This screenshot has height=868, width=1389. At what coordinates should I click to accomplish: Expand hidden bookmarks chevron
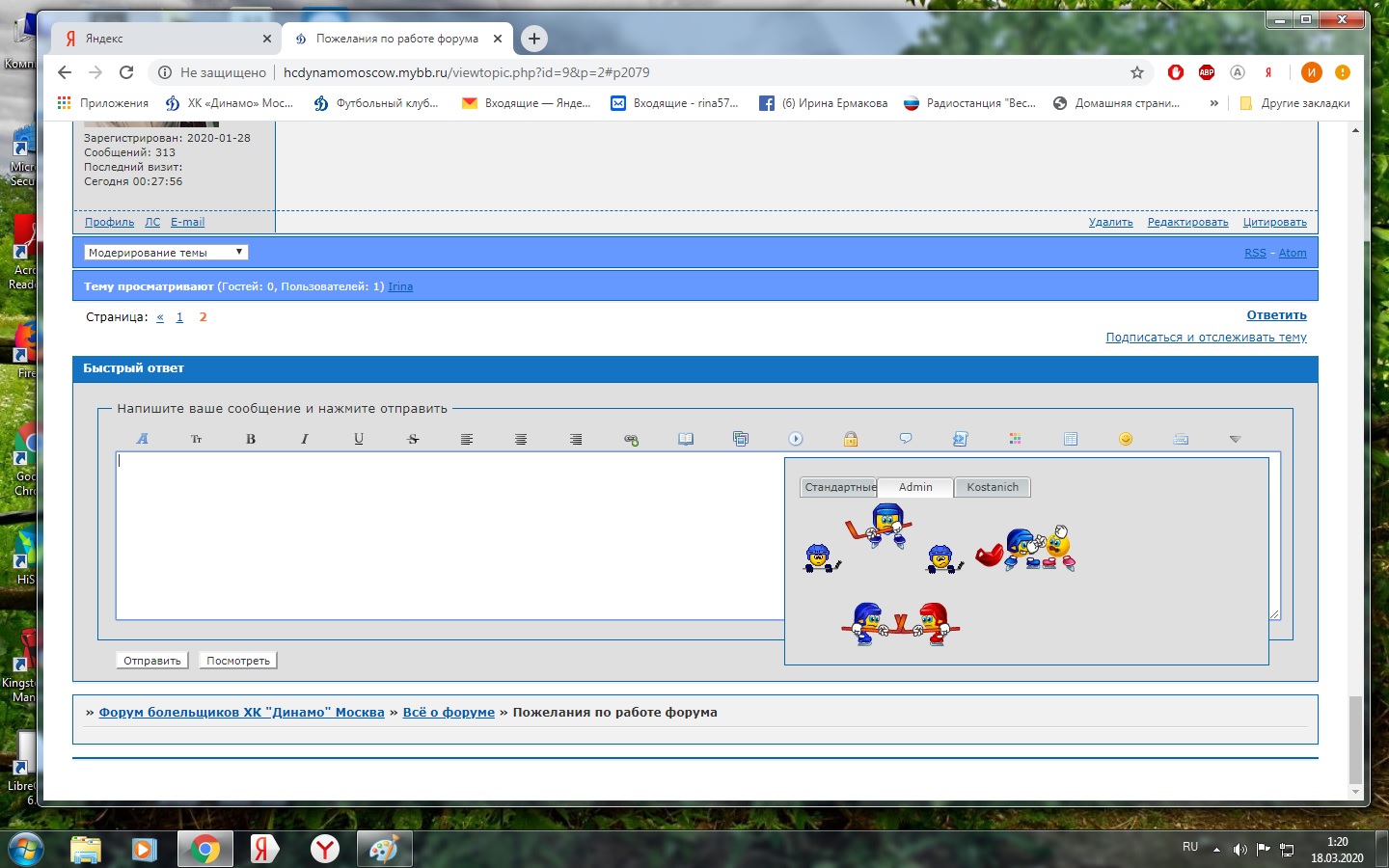(x=1213, y=103)
